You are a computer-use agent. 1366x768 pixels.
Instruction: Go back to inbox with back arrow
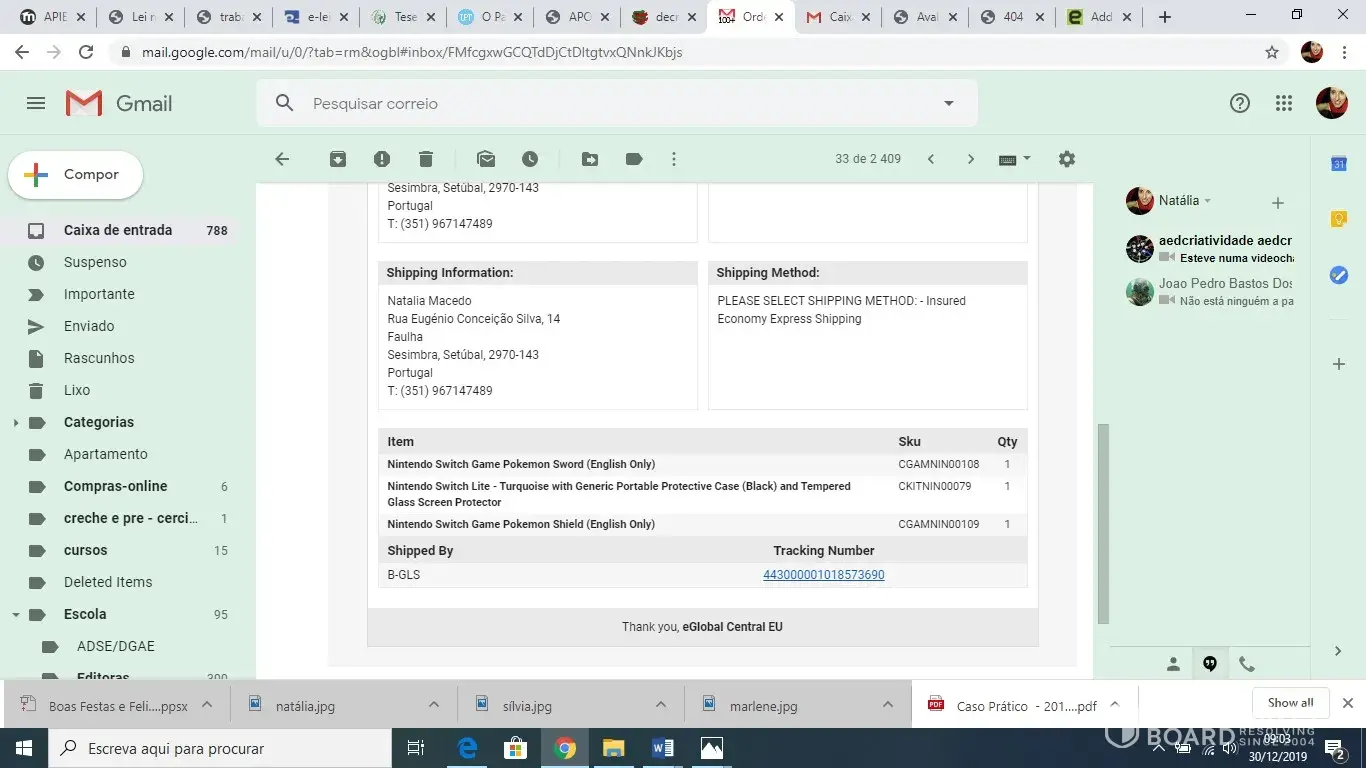click(x=282, y=159)
